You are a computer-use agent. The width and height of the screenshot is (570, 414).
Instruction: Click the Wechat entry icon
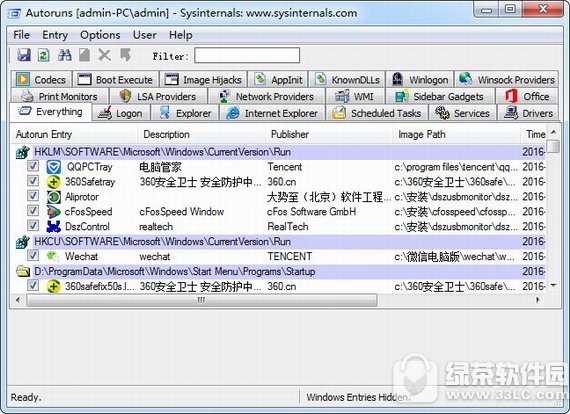click(x=53, y=256)
